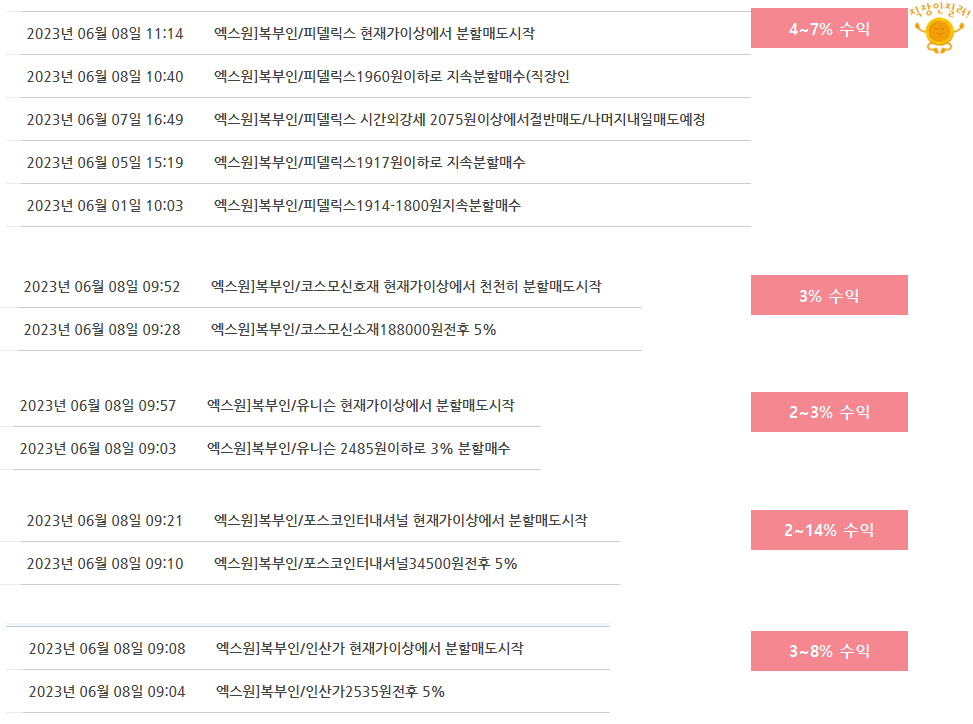Open the 유니슨 현재가이상에서 분할매도시작 message
973x724 pixels.
pyautogui.click(x=361, y=406)
